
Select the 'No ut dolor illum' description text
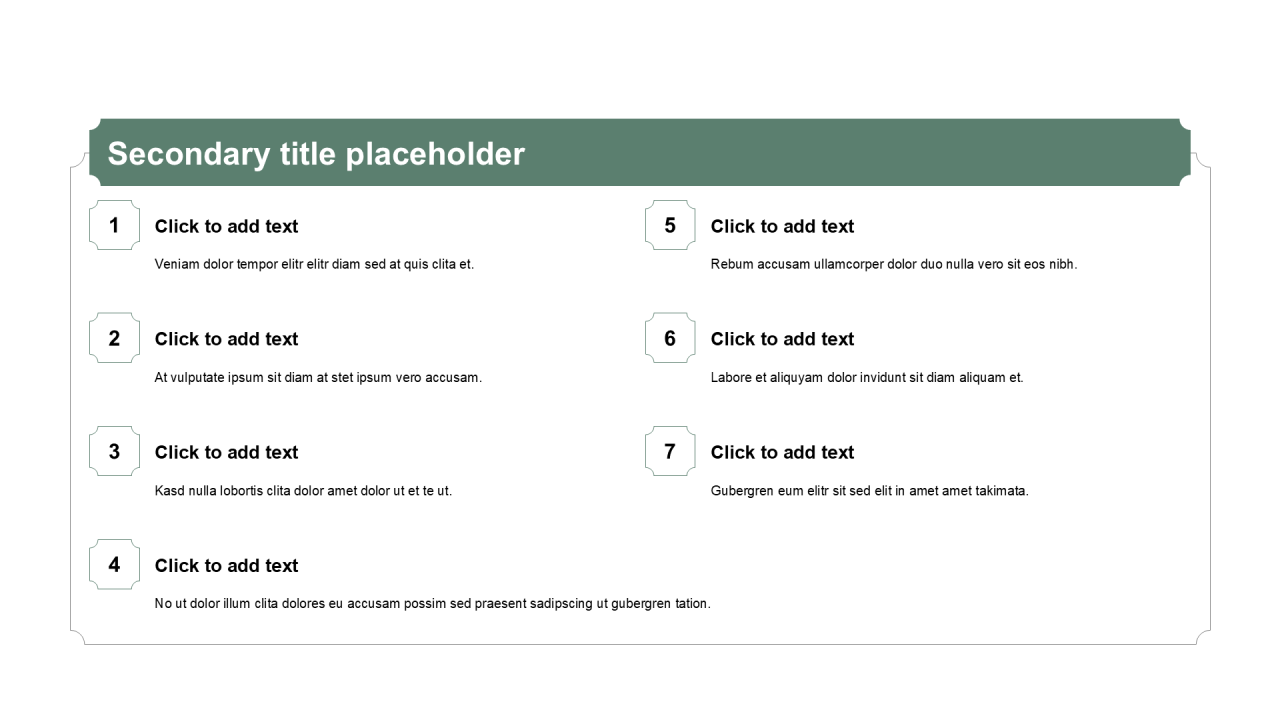point(432,604)
